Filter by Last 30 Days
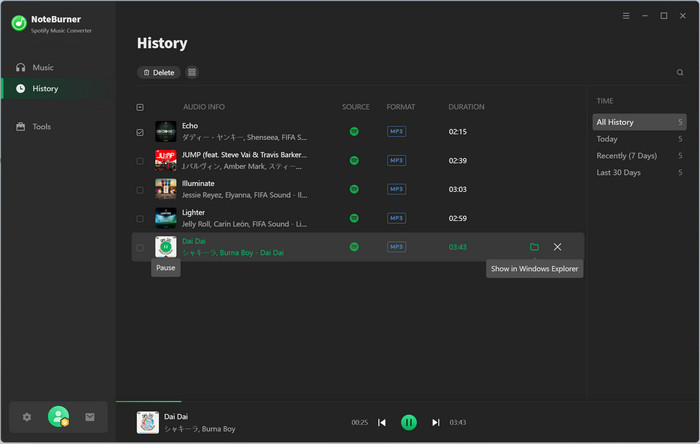This screenshot has width=700, height=444. [639, 173]
